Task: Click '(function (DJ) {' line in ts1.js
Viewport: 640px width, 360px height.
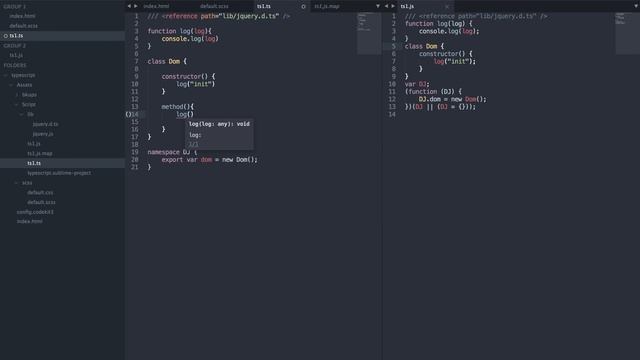Action: pyautogui.click(x=433, y=92)
